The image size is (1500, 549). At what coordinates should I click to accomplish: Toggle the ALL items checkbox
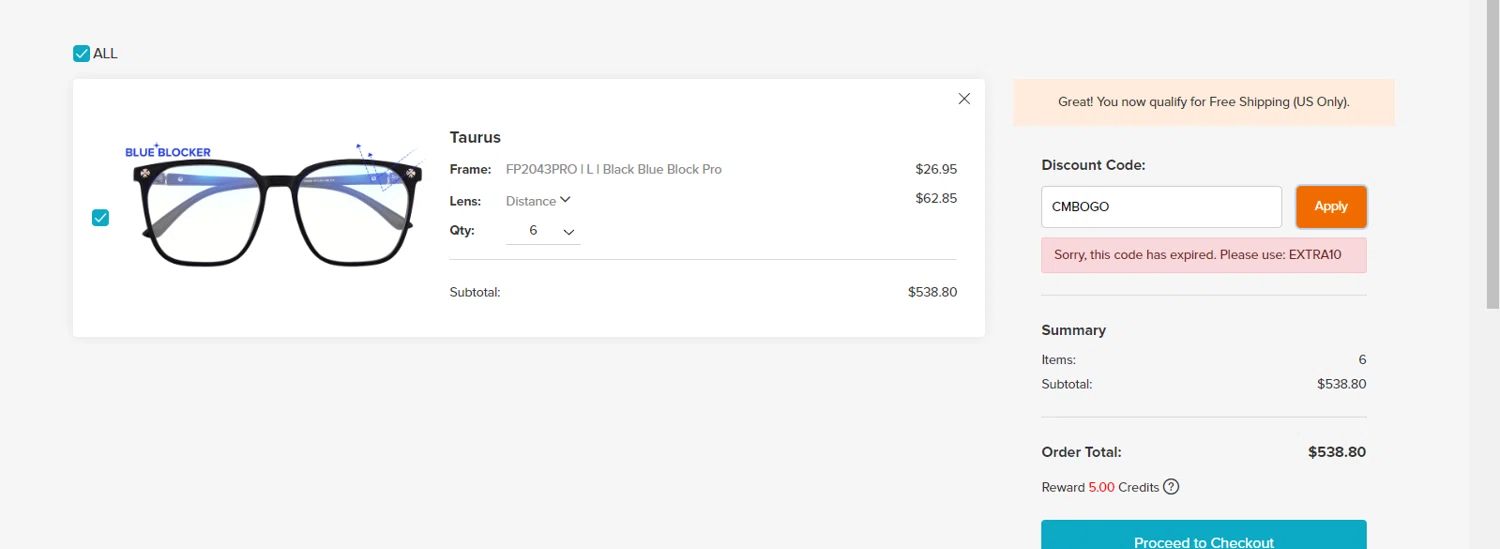[x=82, y=54]
